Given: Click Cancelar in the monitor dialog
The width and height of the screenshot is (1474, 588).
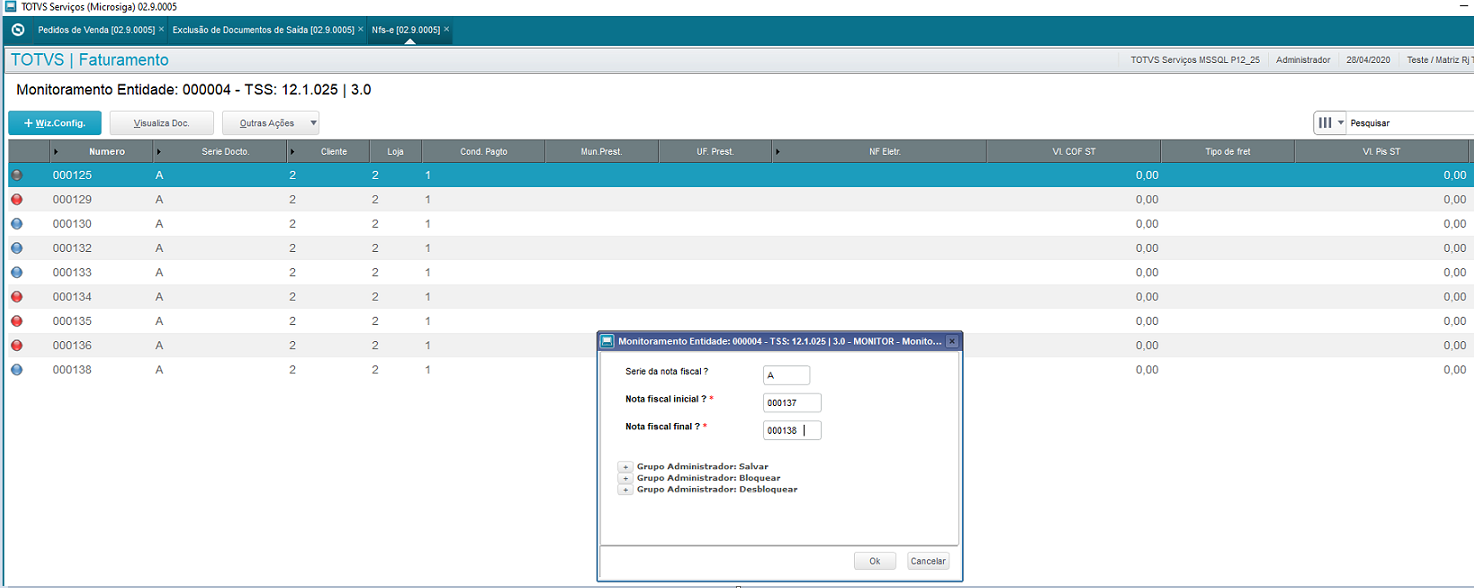Looking at the screenshot, I should point(928,561).
